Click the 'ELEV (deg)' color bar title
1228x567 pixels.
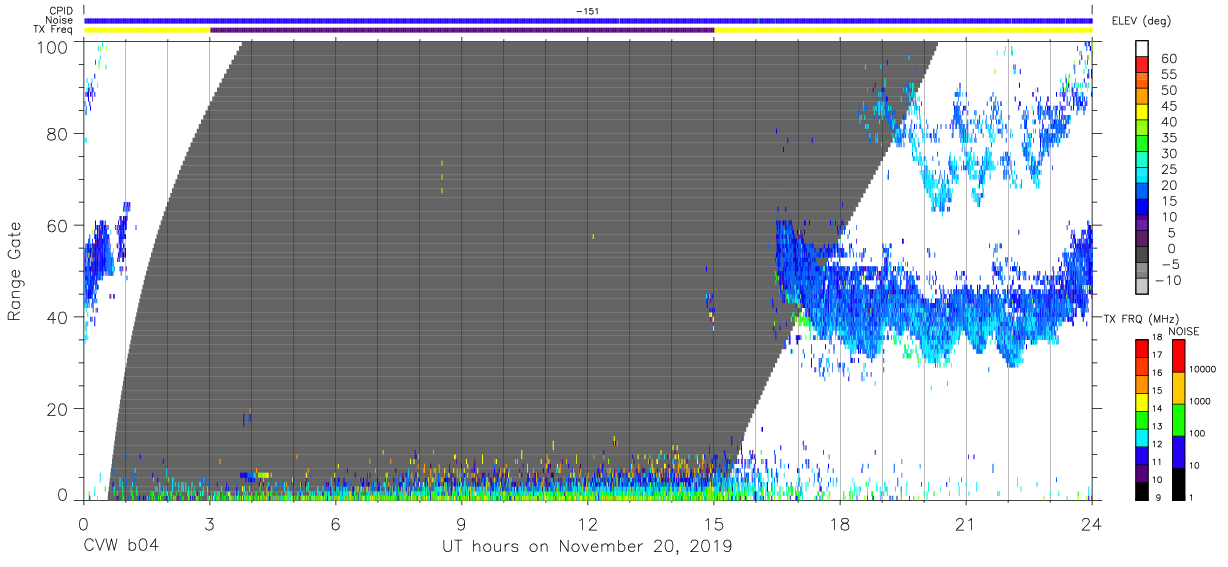point(1142,21)
